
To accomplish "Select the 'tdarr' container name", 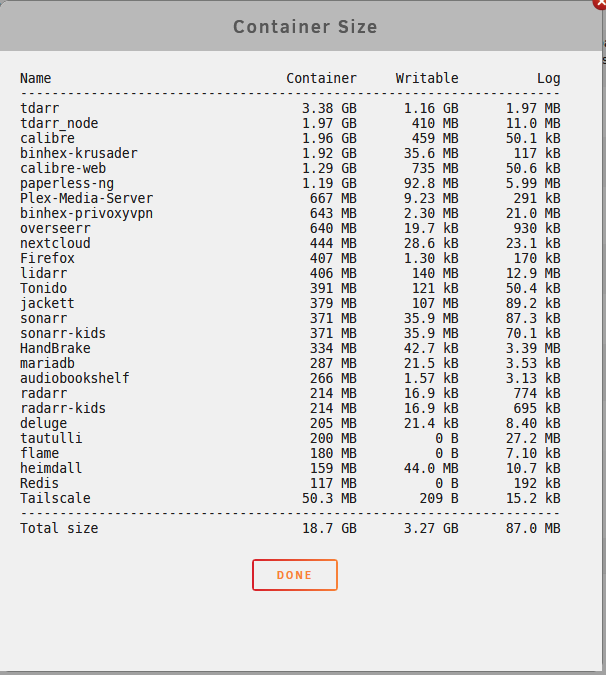I will (x=40, y=108).
